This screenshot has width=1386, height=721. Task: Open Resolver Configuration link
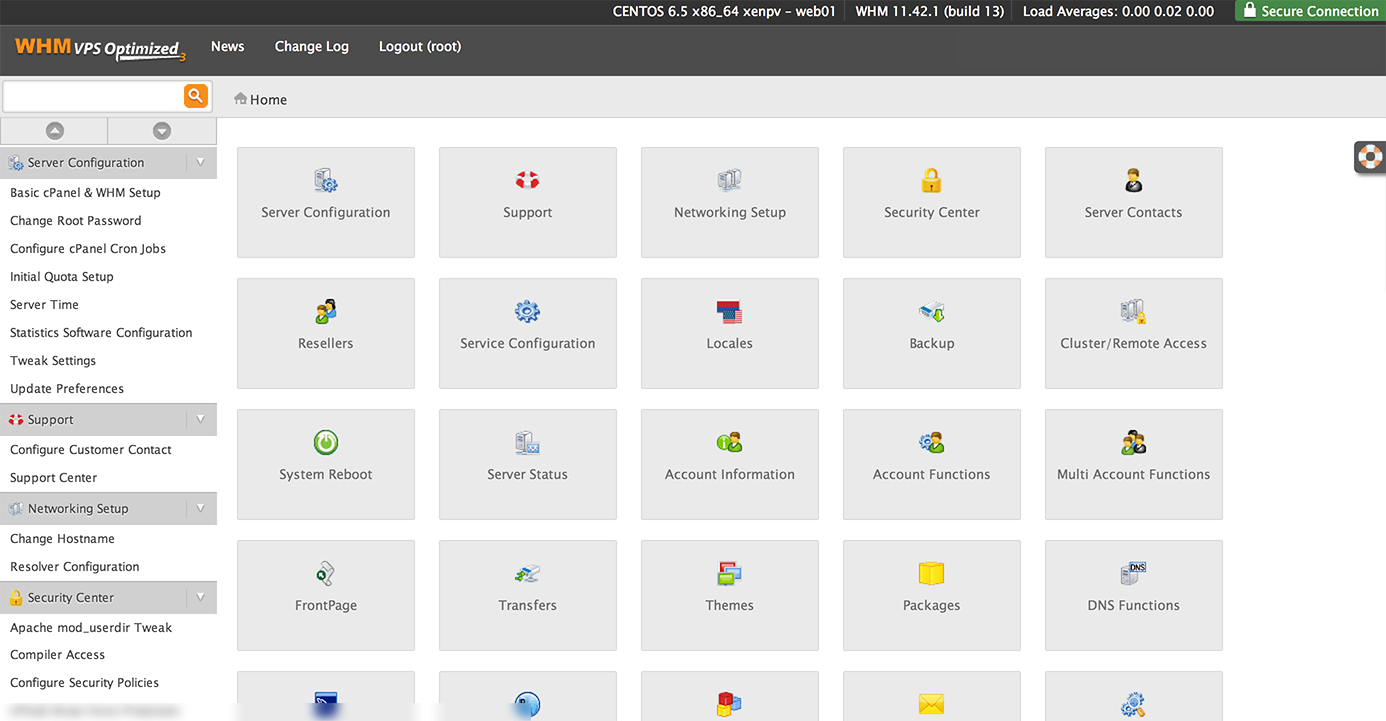75,566
